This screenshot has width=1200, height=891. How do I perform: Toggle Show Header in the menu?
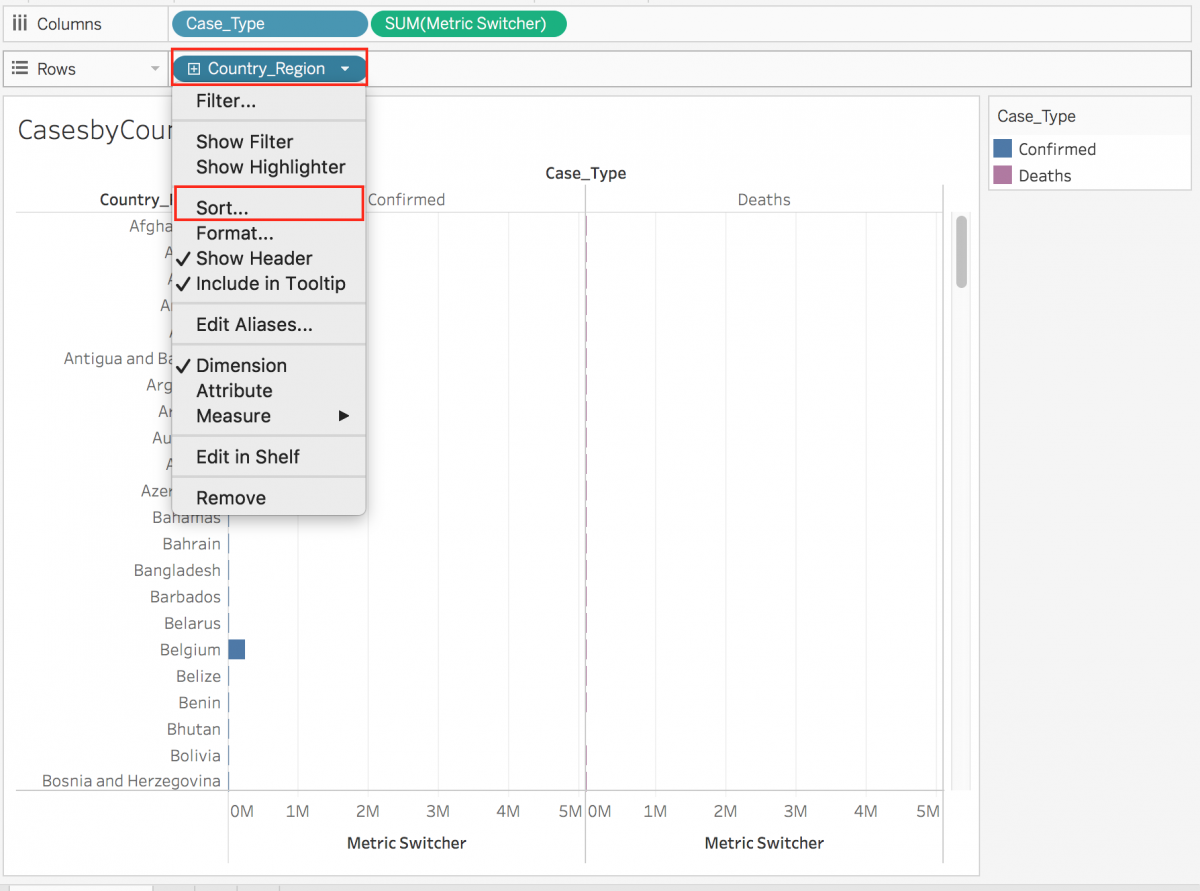(250, 258)
